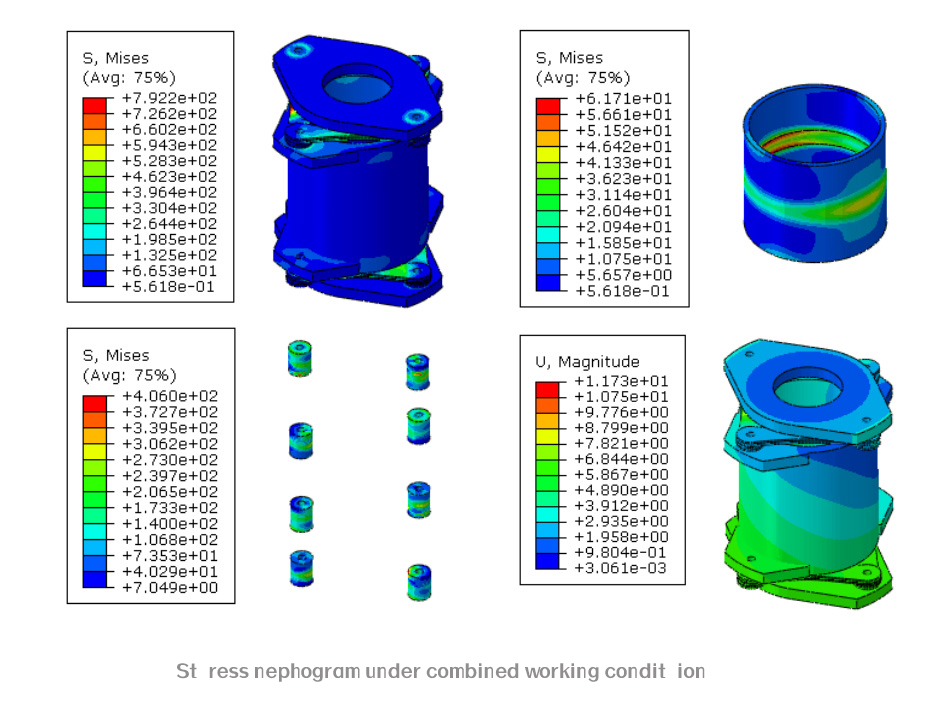The image size is (950, 721).
Task: Select the +6.653e+01 value in the assembly legend
Action: (168, 271)
